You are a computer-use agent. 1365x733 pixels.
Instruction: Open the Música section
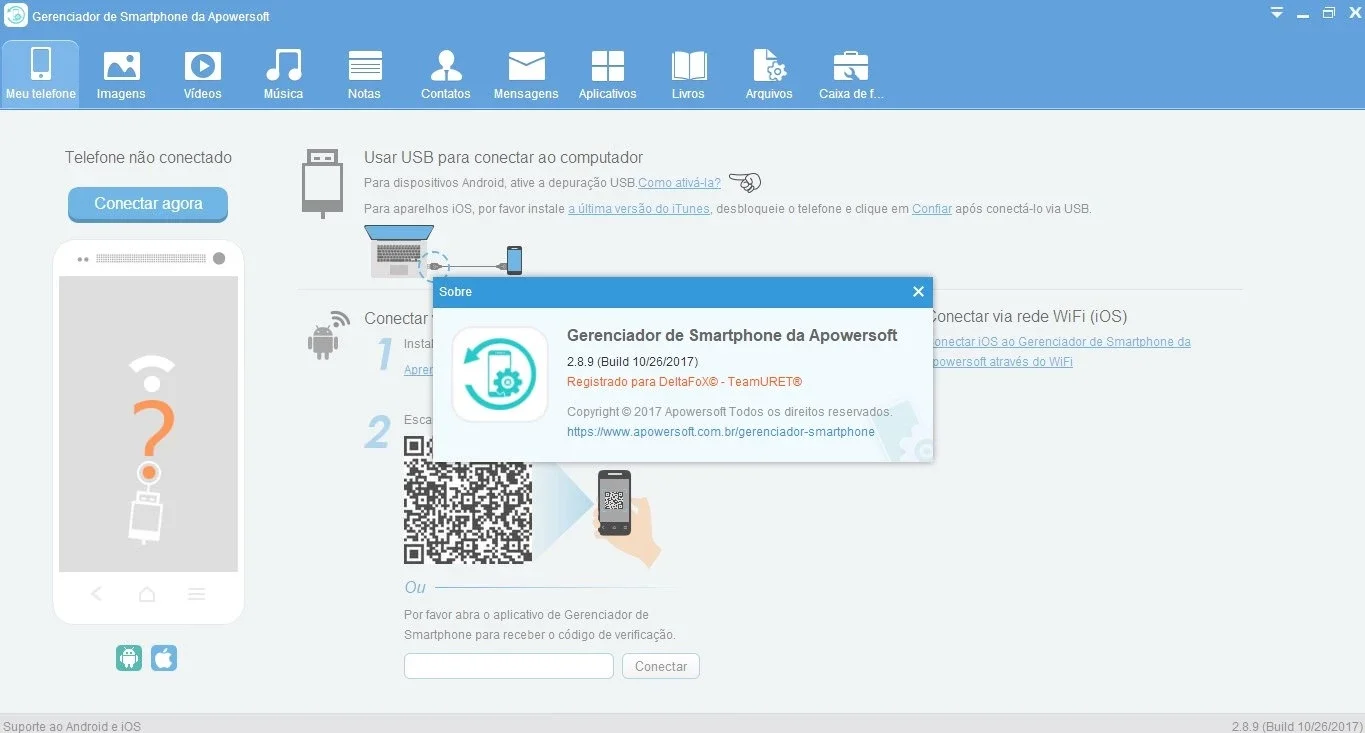(x=283, y=73)
